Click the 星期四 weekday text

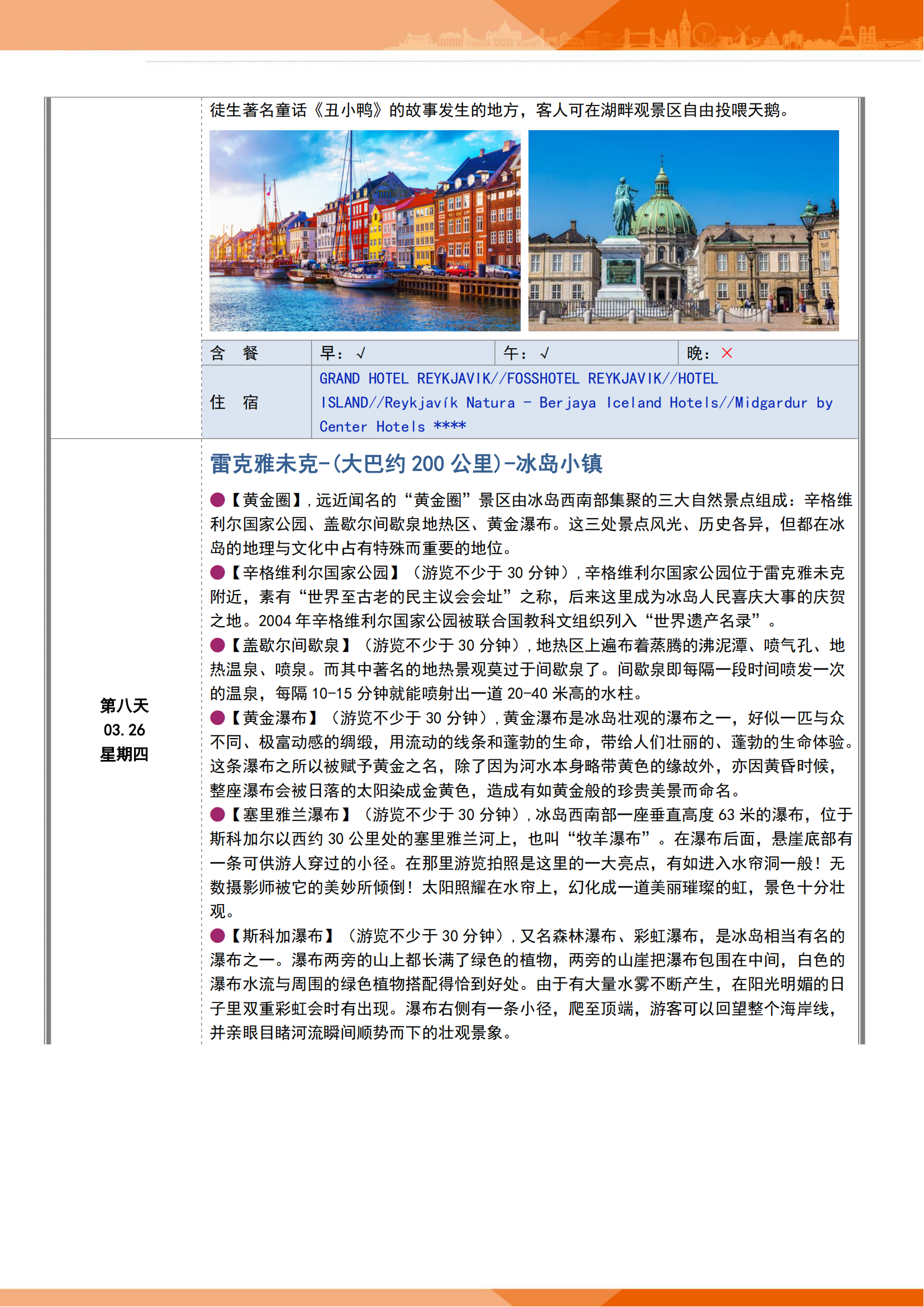(124, 754)
